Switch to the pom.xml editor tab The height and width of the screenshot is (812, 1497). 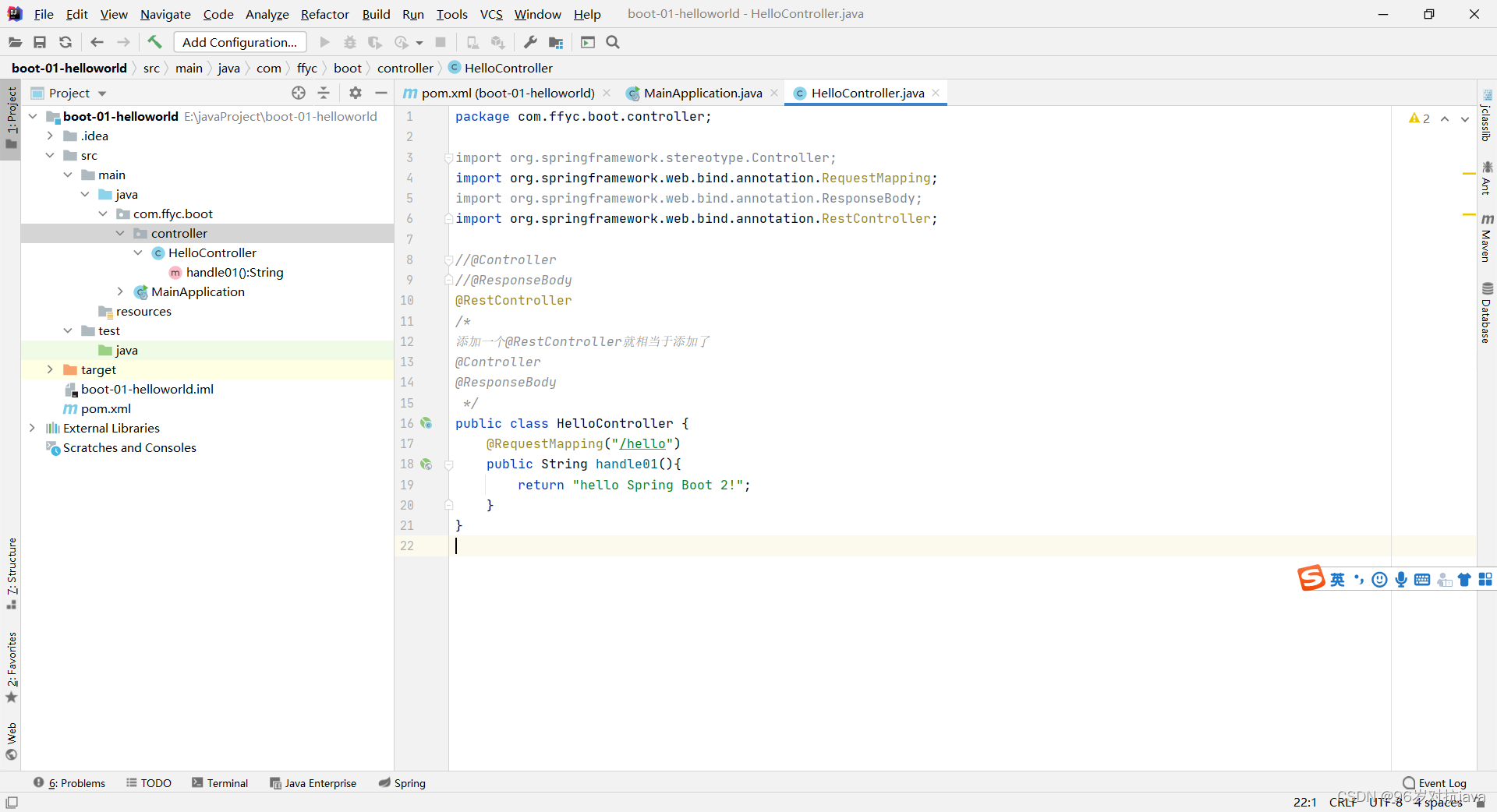508,93
